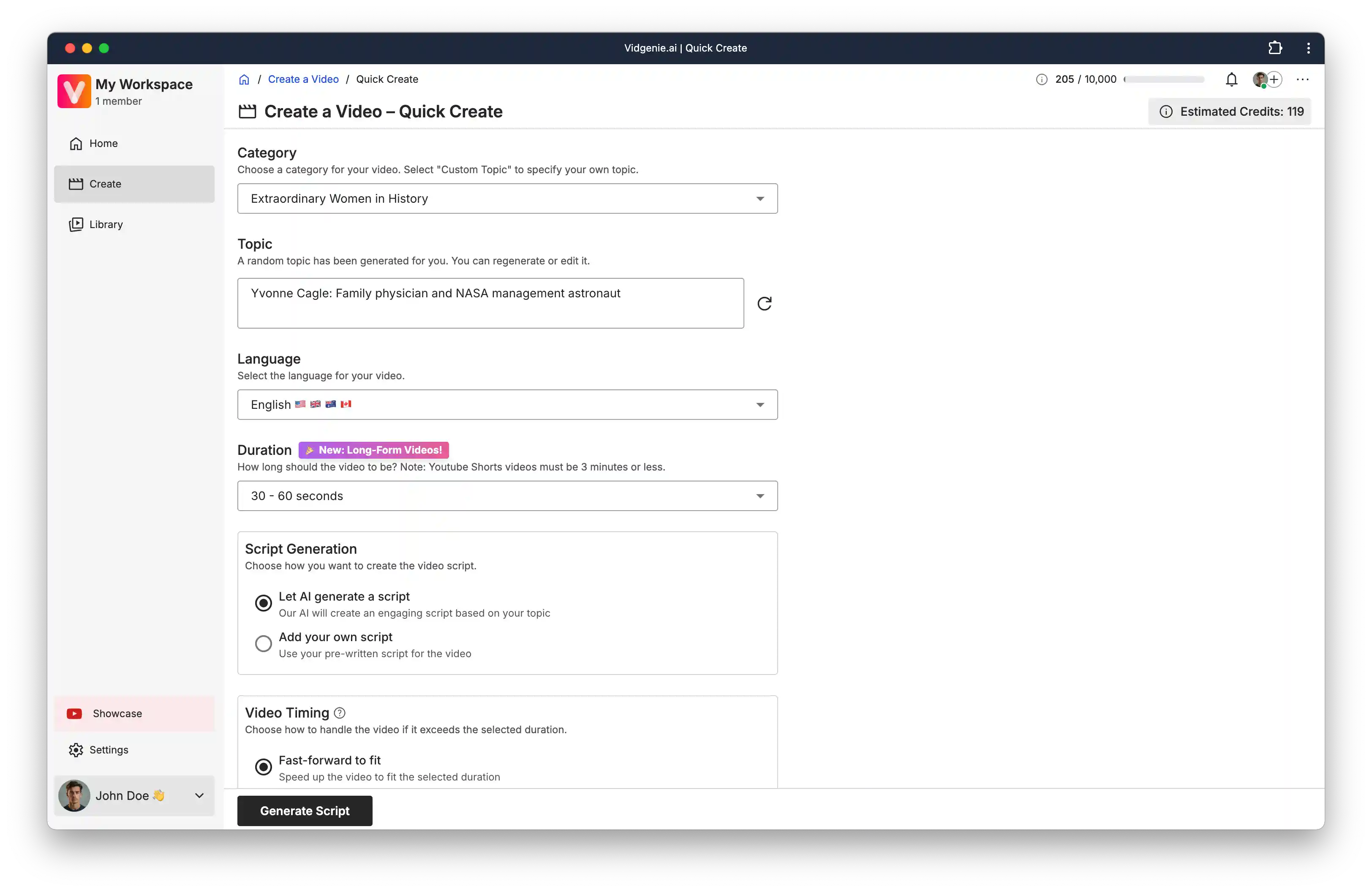Click the home breadcrumb icon
This screenshot has height=892, width=1372.
(244, 79)
